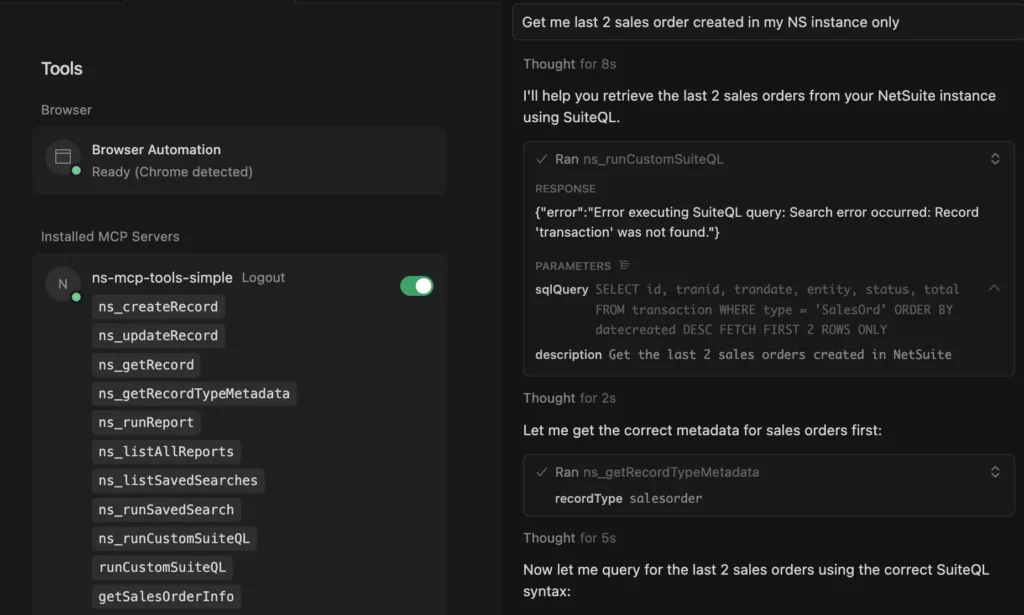Click the checkmark beside Ran ns_getRecordTypeMetadata
The image size is (1024, 615).
tap(541, 472)
